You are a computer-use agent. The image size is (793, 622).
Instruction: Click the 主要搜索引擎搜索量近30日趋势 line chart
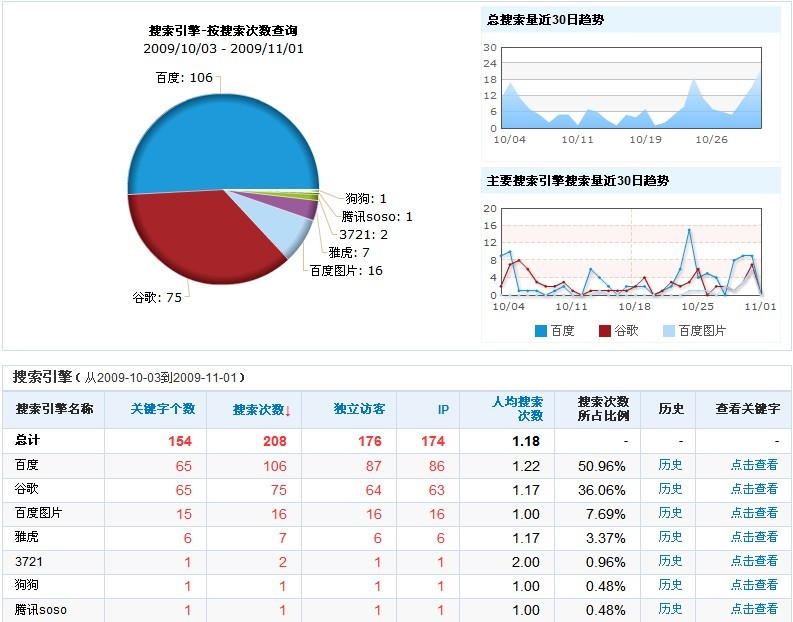click(631, 252)
